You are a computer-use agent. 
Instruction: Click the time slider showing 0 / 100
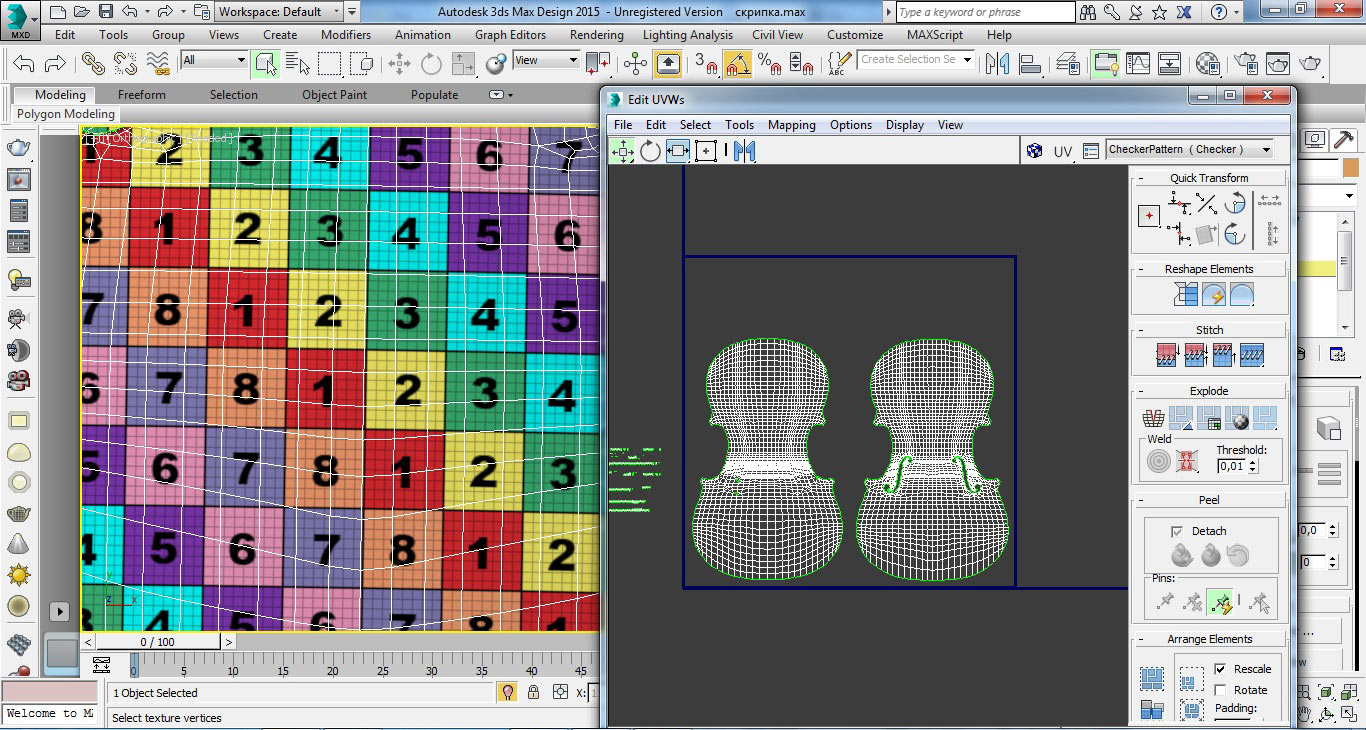[157, 642]
